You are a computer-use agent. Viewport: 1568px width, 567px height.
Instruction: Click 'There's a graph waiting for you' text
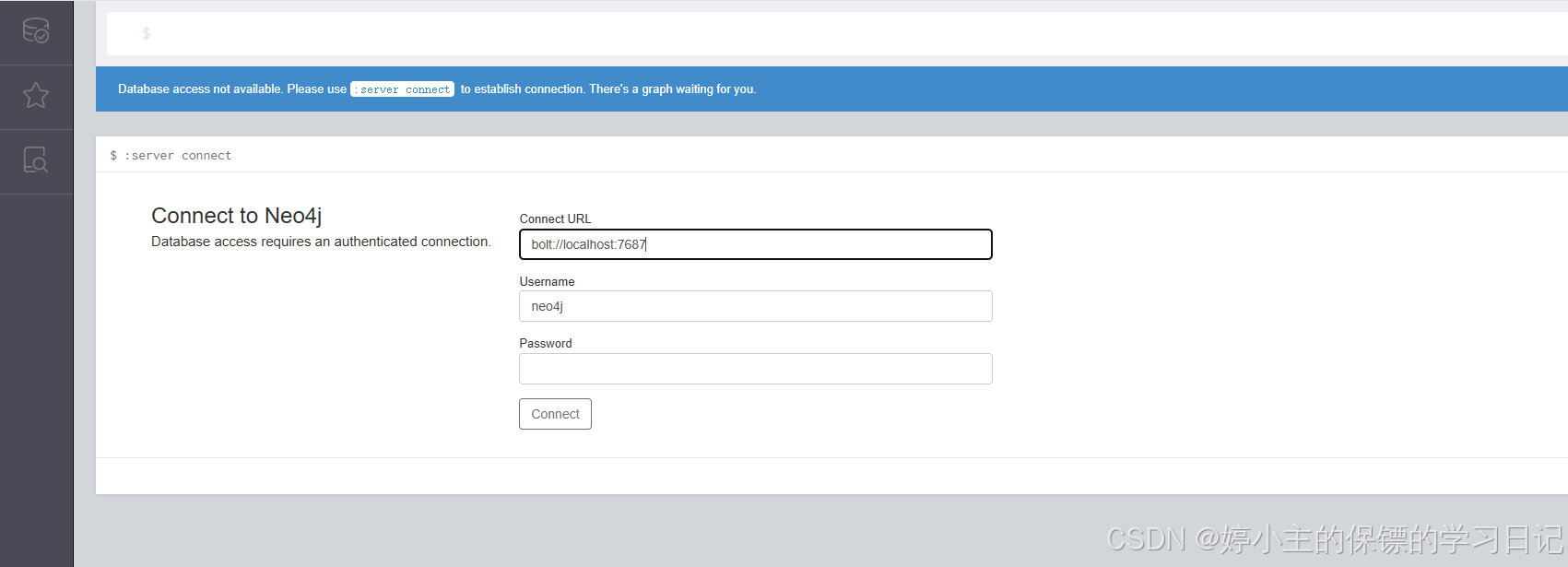click(673, 89)
